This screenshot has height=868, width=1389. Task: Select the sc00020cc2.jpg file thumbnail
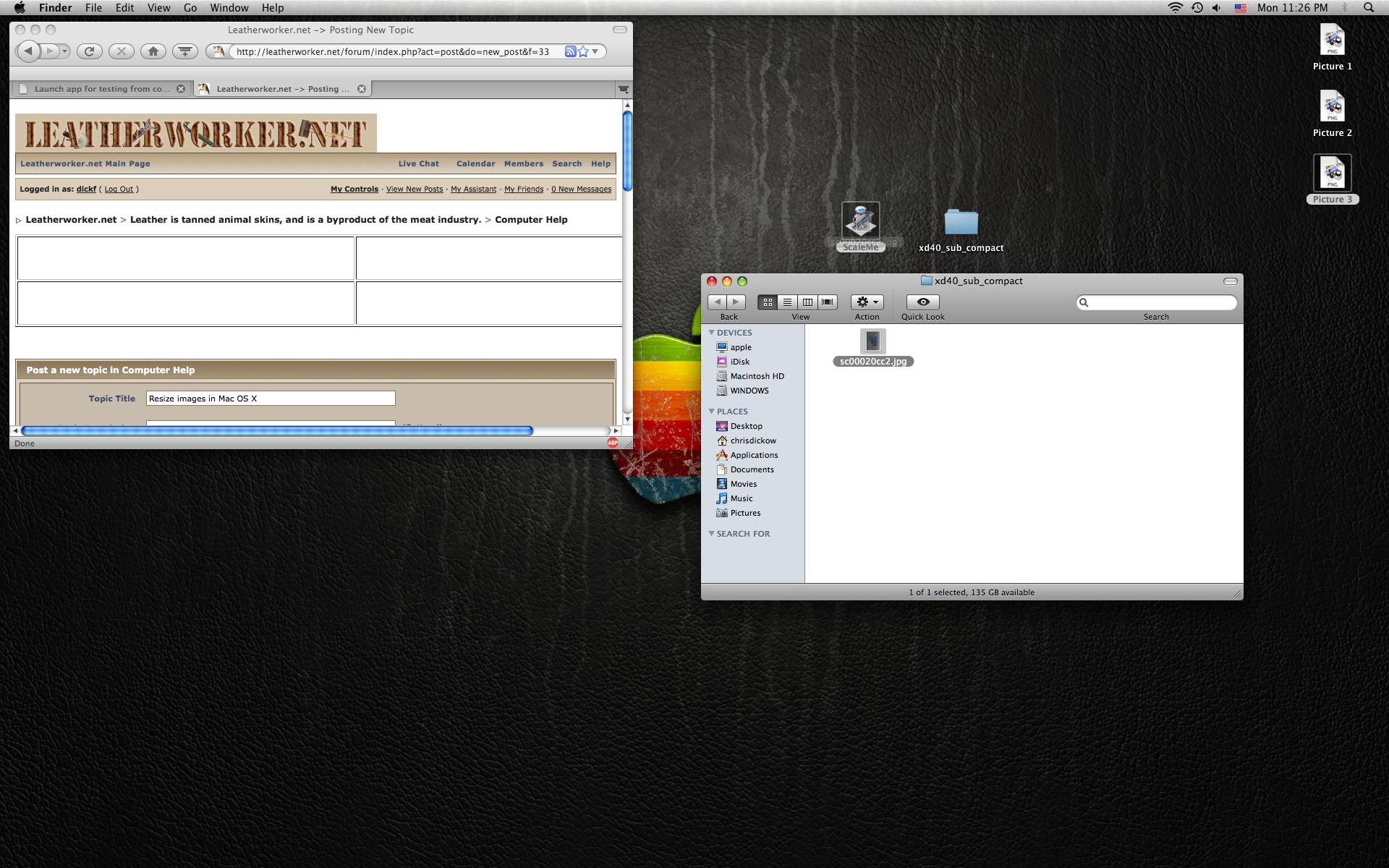(x=872, y=341)
